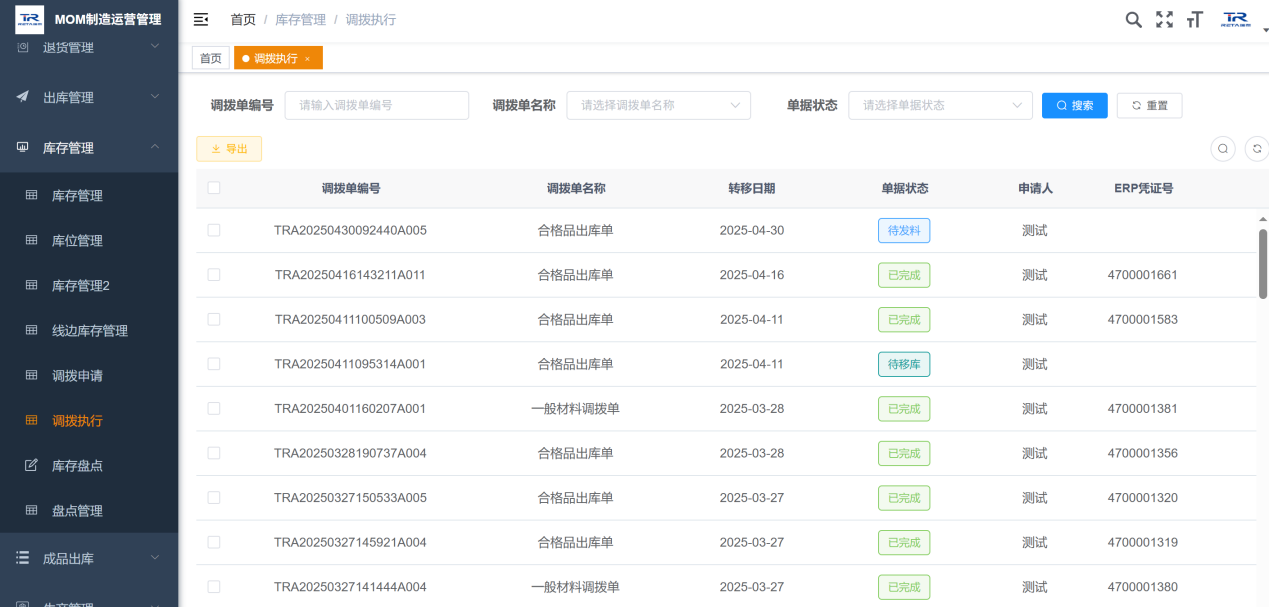1269x607 pixels.
Task: Select the orange 调拨执行 tab
Action: 278,59
